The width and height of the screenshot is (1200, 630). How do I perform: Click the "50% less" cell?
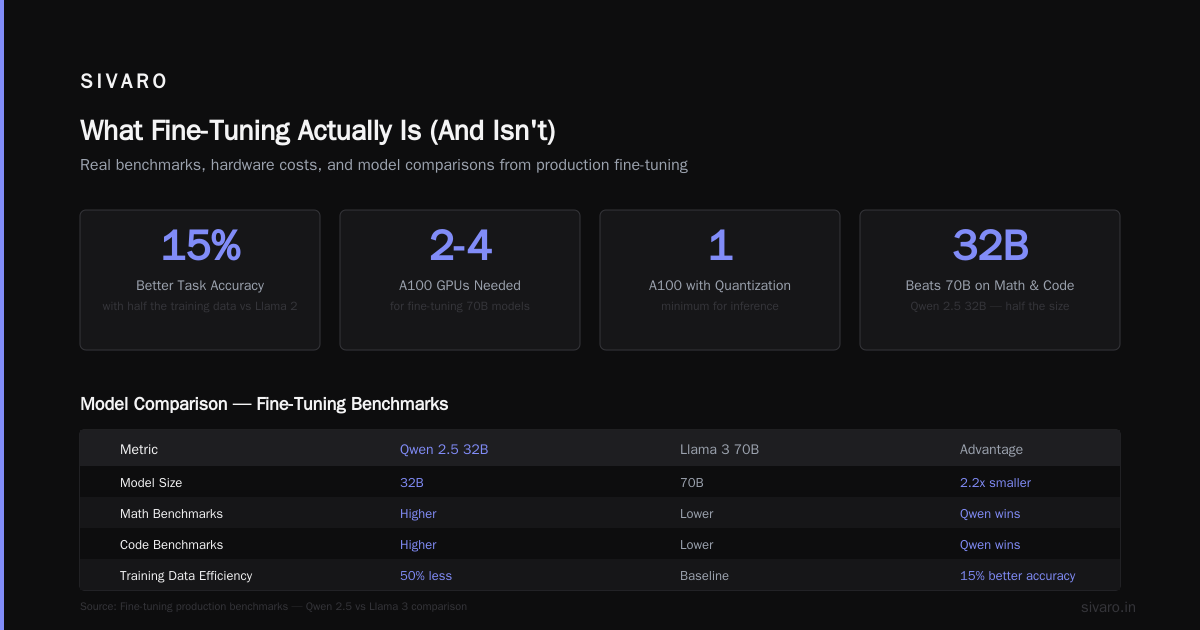(x=426, y=576)
